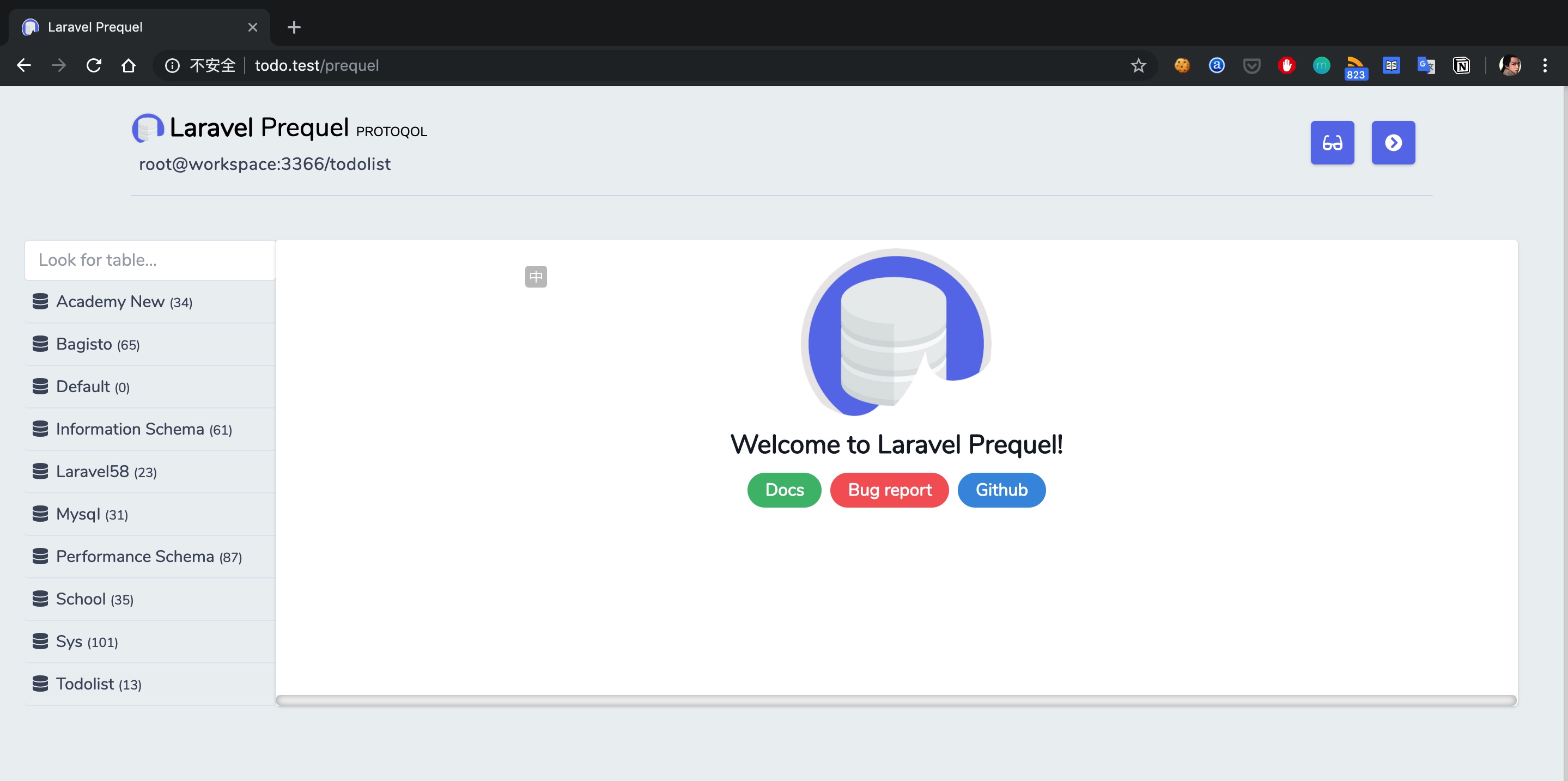This screenshot has width=1568, height=781.
Task: Click the circled-a blue extension icon
Action: (x=1216, y=65)
